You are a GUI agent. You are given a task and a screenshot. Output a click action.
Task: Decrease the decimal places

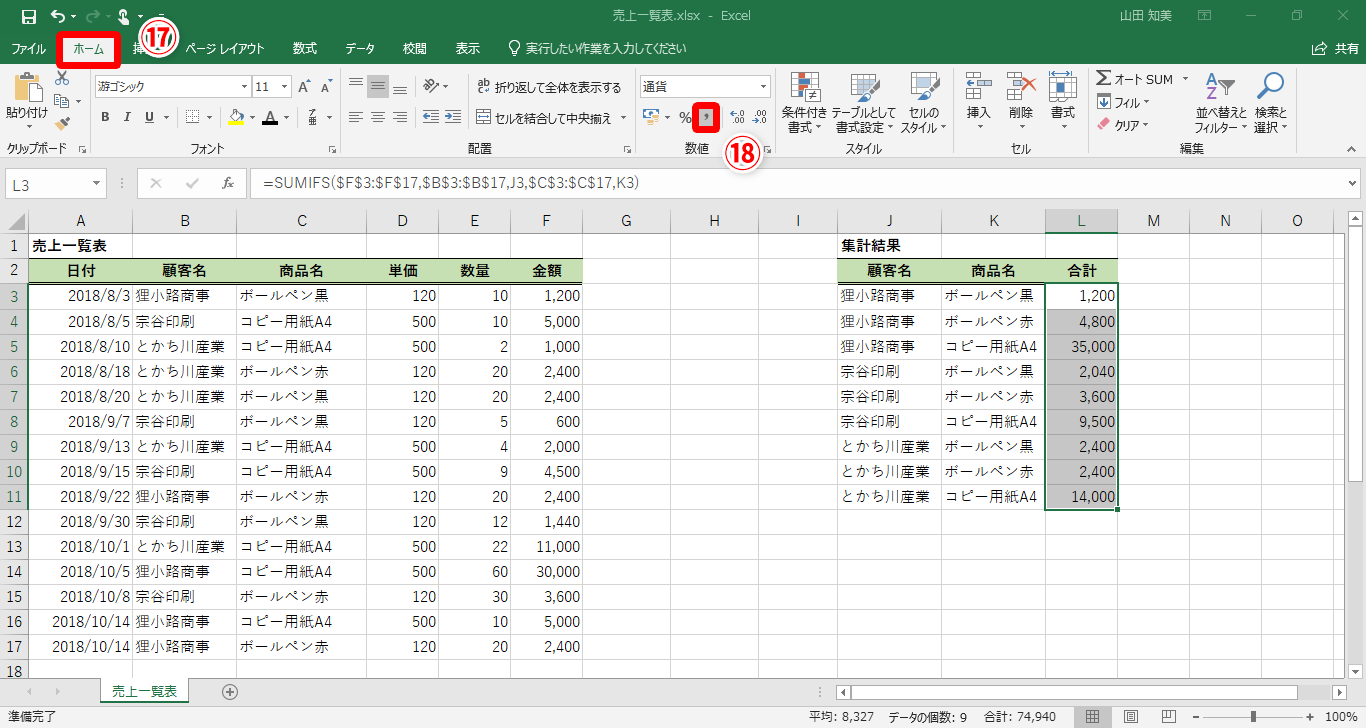coord(759,118)
